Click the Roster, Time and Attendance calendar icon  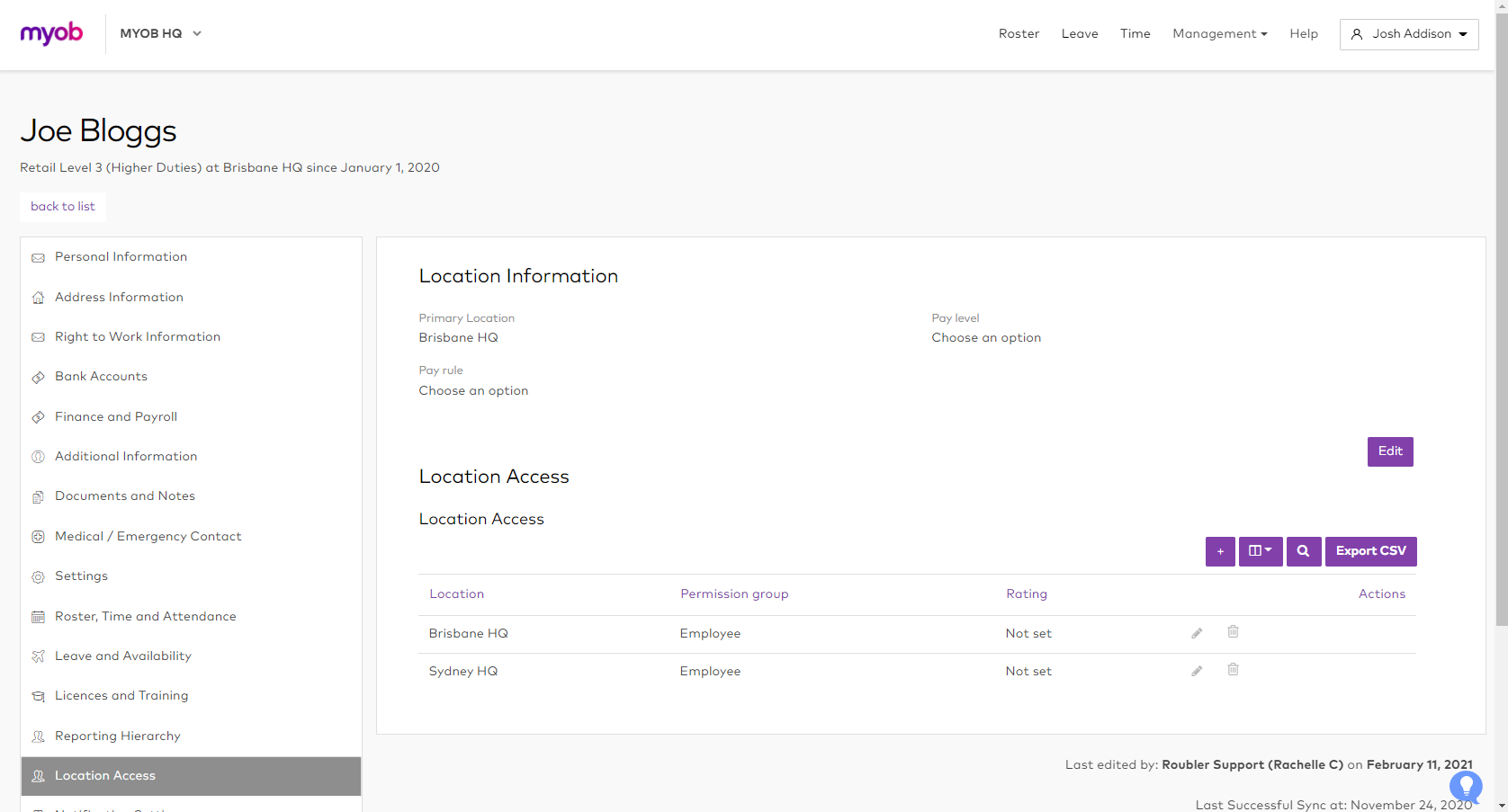point(38,617)
